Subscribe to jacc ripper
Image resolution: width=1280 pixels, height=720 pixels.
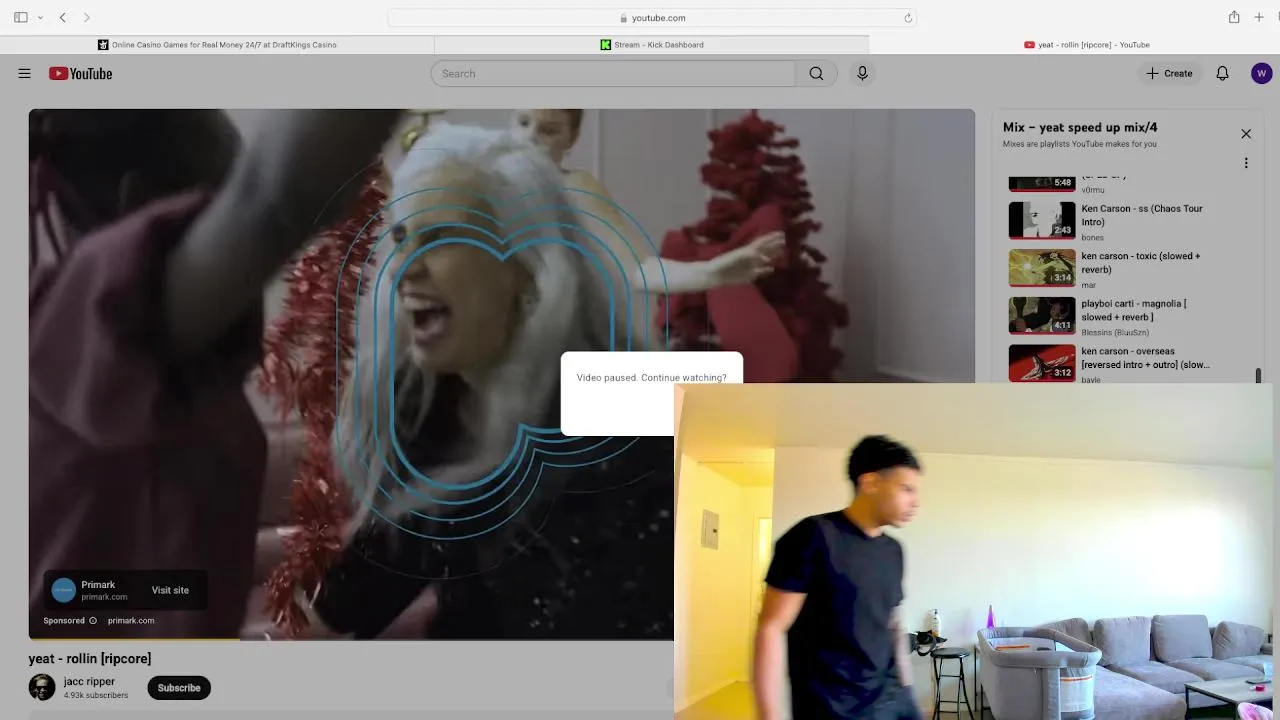click(179, 687)
